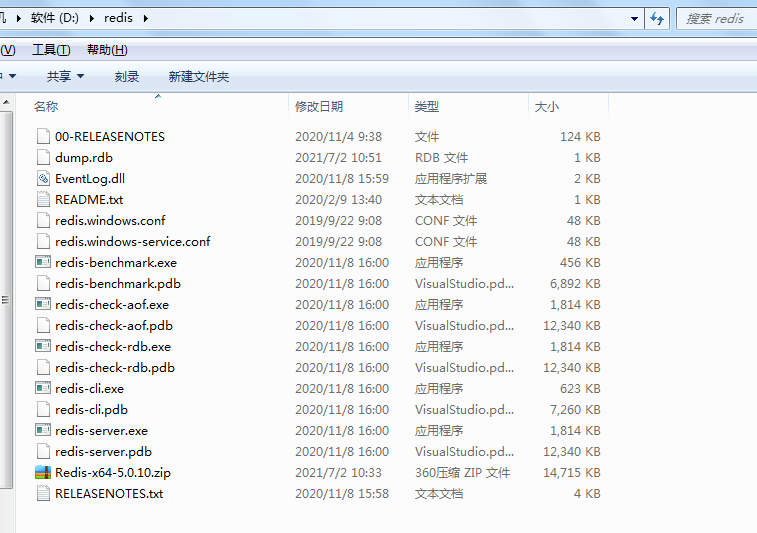Select the EventLog.dll file icon
This screenshot has height=533, width=757.
point(43,179)
